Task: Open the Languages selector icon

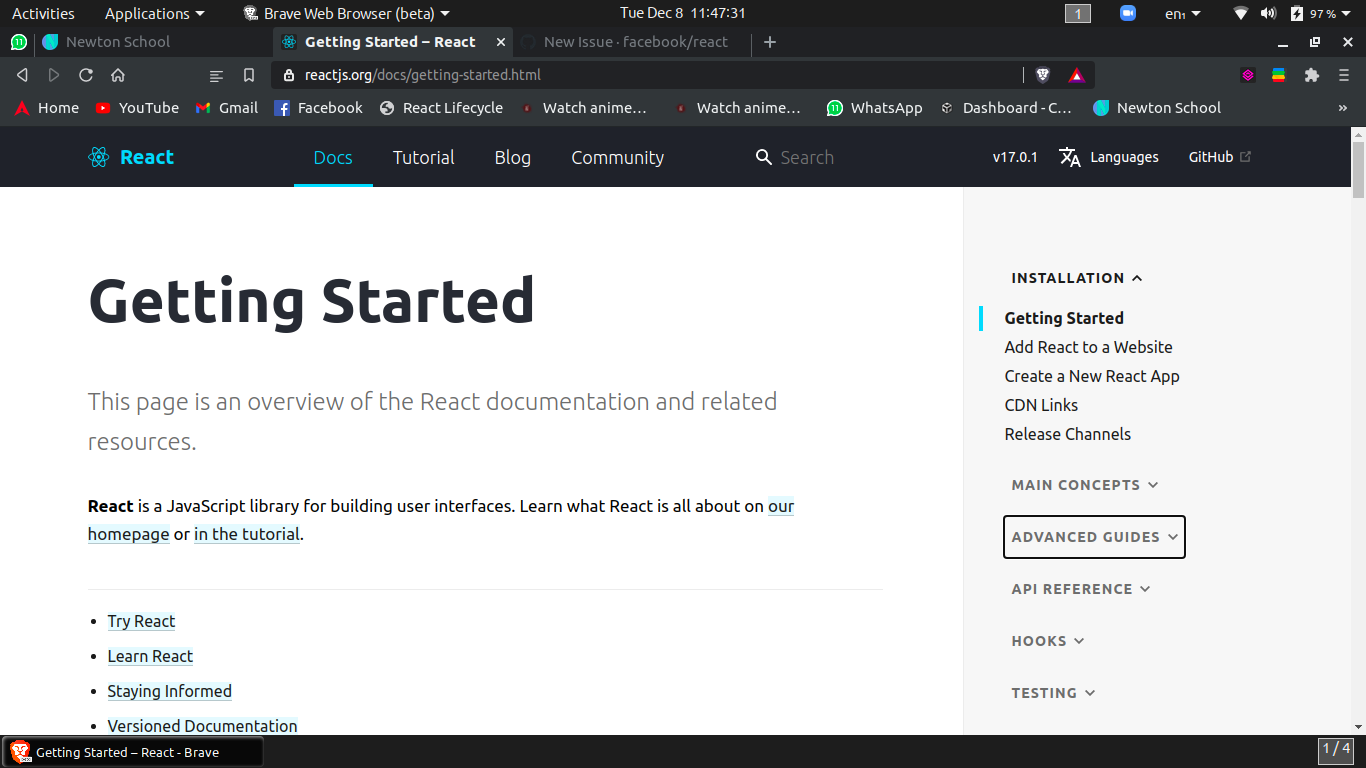Action: 1069,157
